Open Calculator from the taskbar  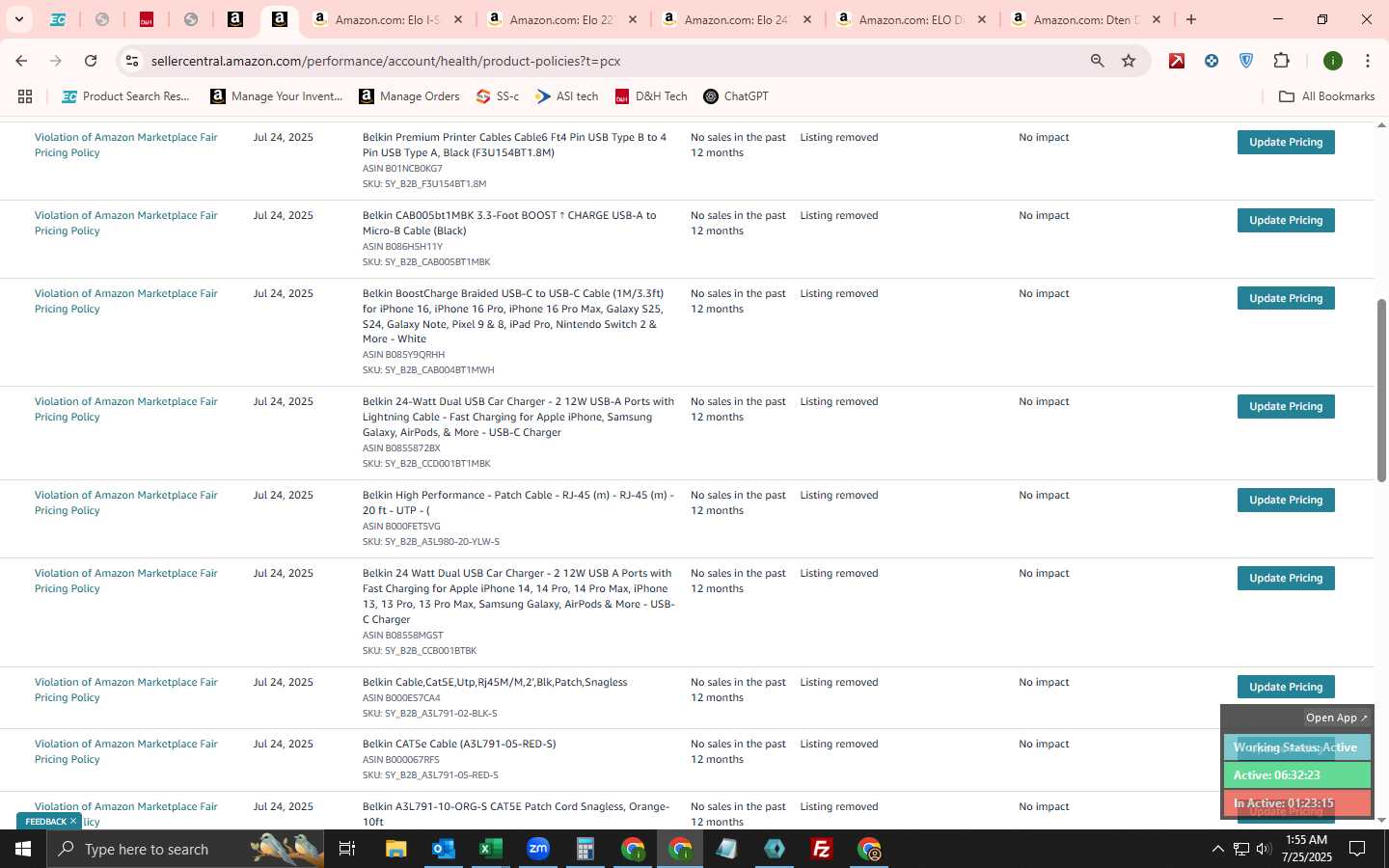coord(585,849)
